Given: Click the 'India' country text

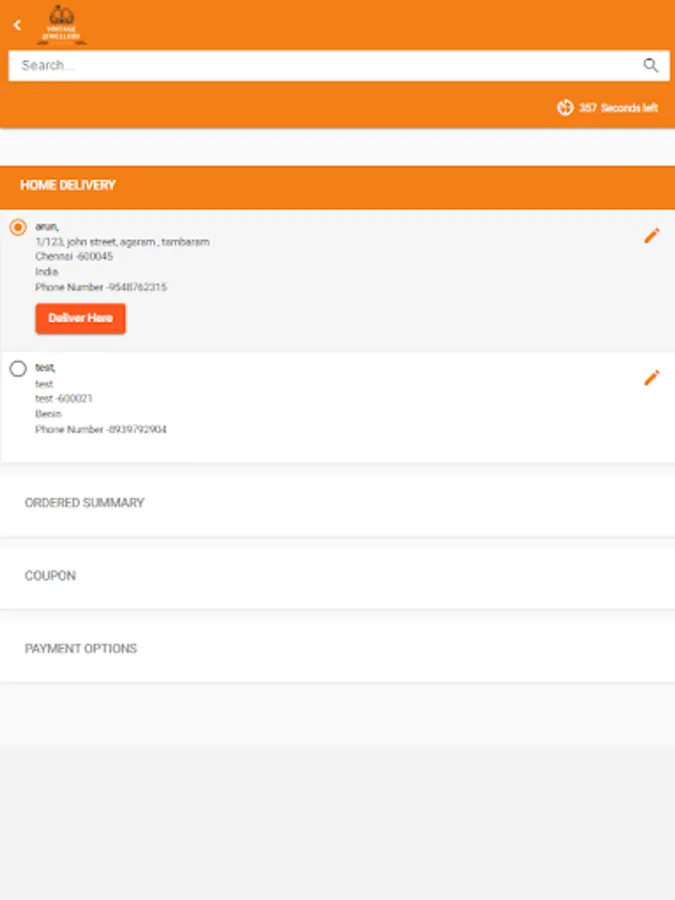Looking at the screenshot, I should [x=46, y=272].
